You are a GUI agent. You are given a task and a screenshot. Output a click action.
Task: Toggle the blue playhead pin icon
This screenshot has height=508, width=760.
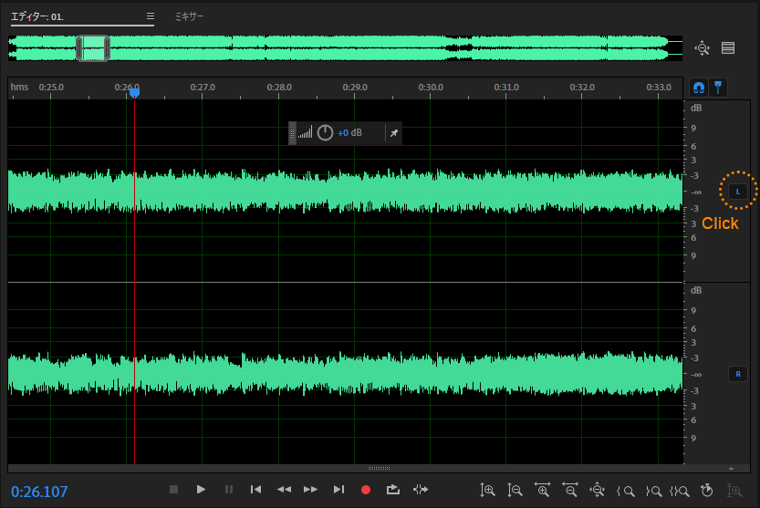[x=718, y=88]
